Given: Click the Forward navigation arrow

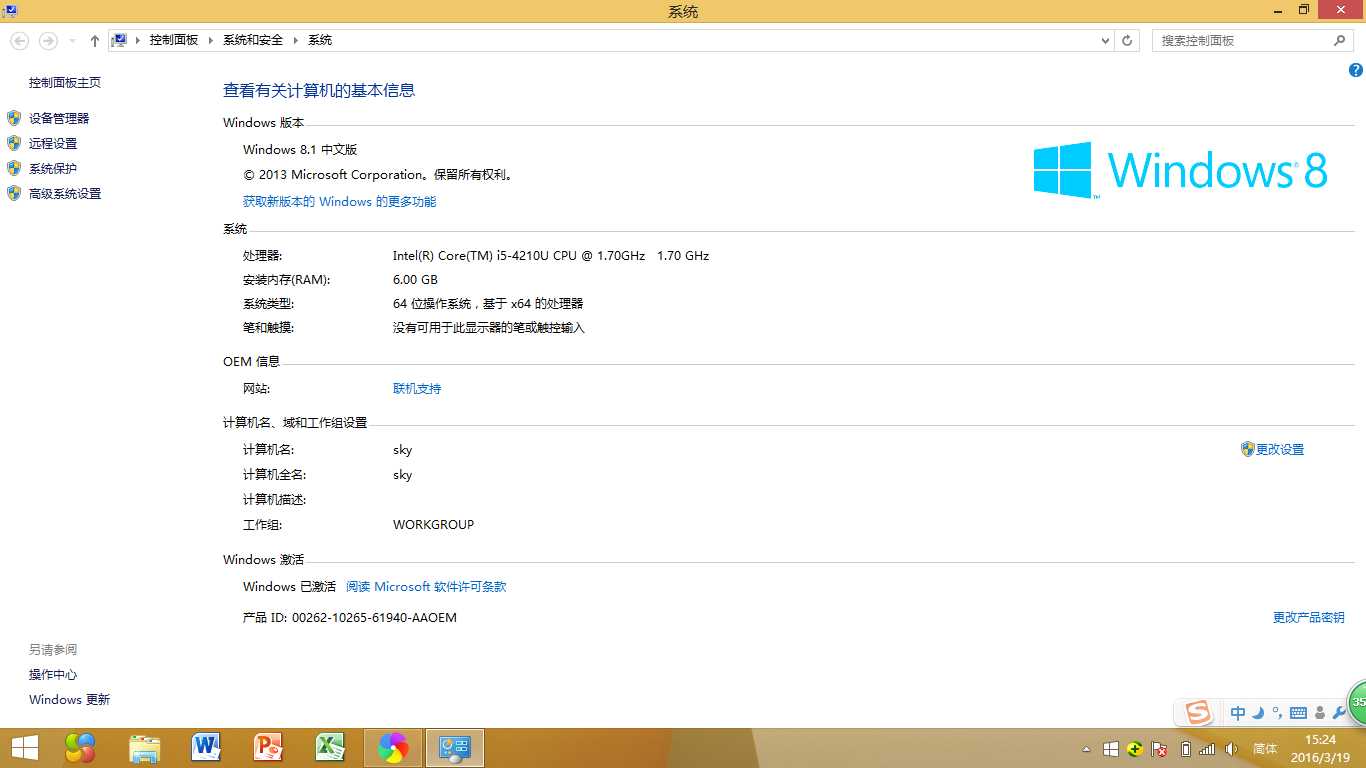Looking at the screenshot, I should tap(47, 40).
